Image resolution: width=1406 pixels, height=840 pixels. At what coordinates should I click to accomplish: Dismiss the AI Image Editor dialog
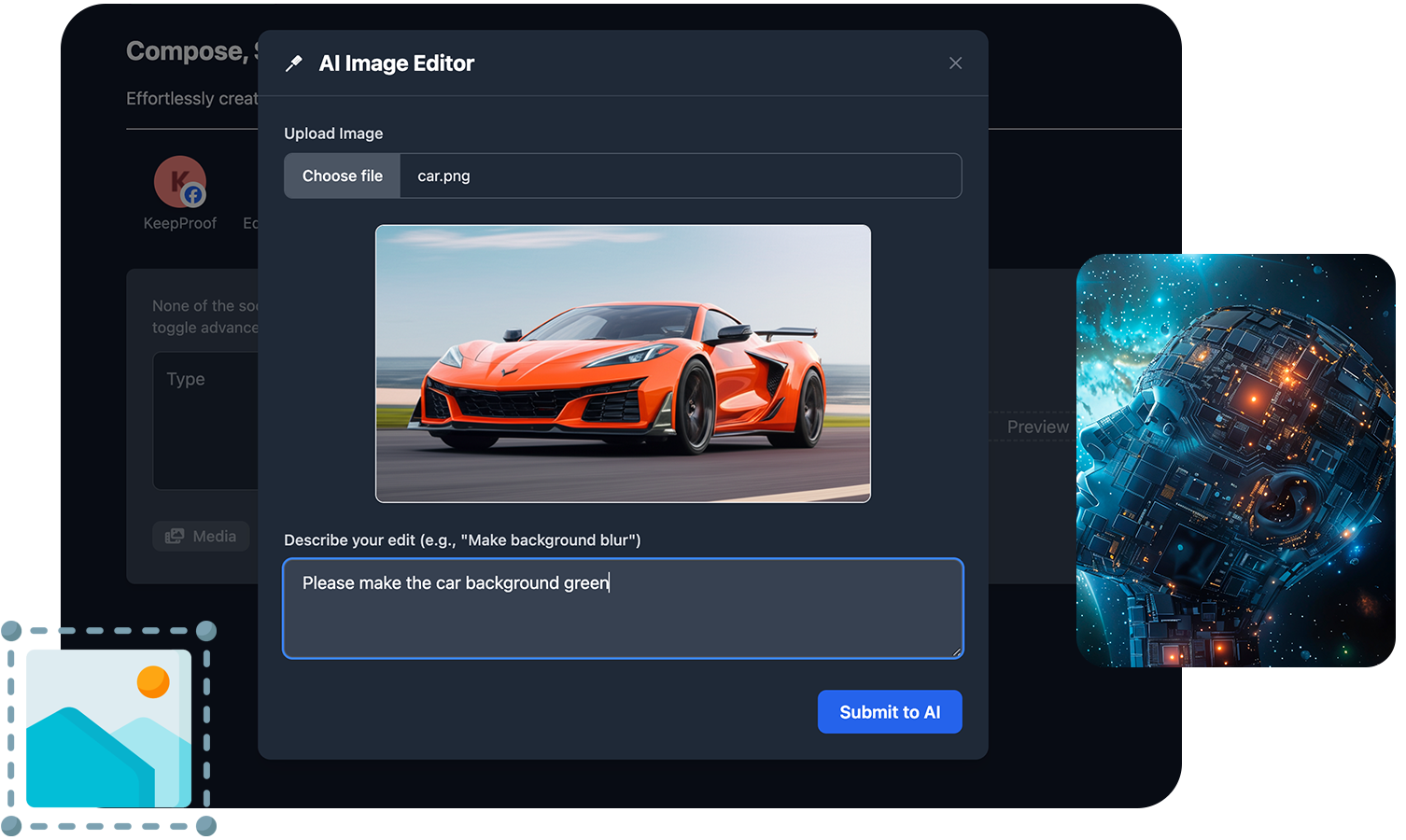(955, 63)
